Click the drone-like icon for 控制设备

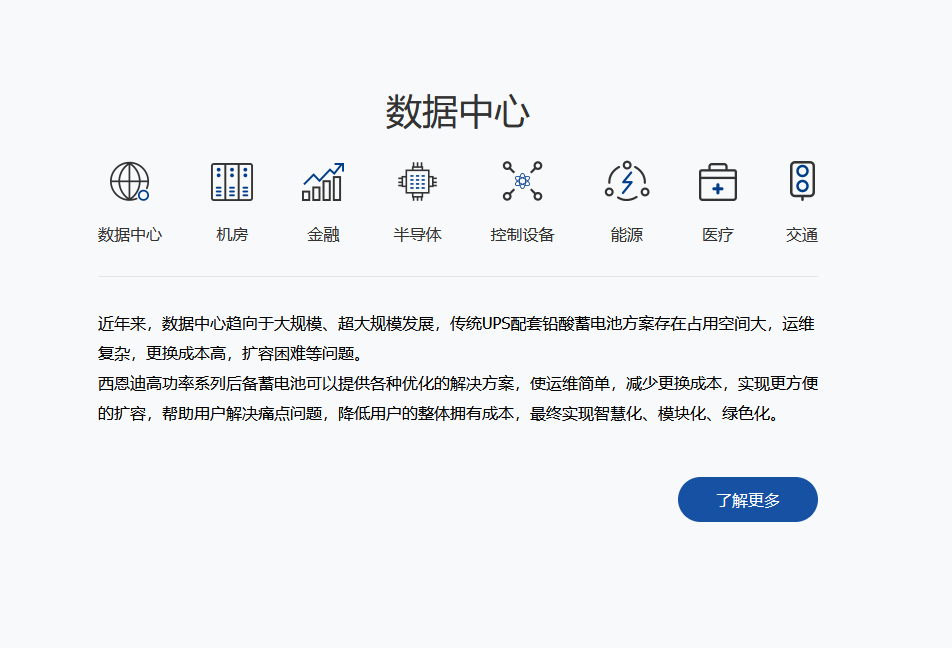pos(522,181)
